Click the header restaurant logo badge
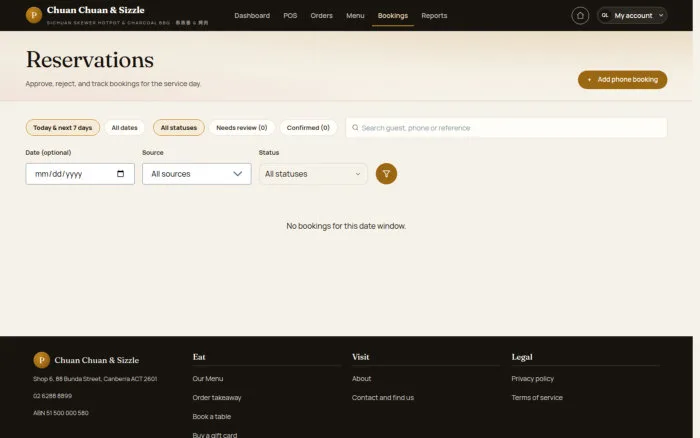 34,15
